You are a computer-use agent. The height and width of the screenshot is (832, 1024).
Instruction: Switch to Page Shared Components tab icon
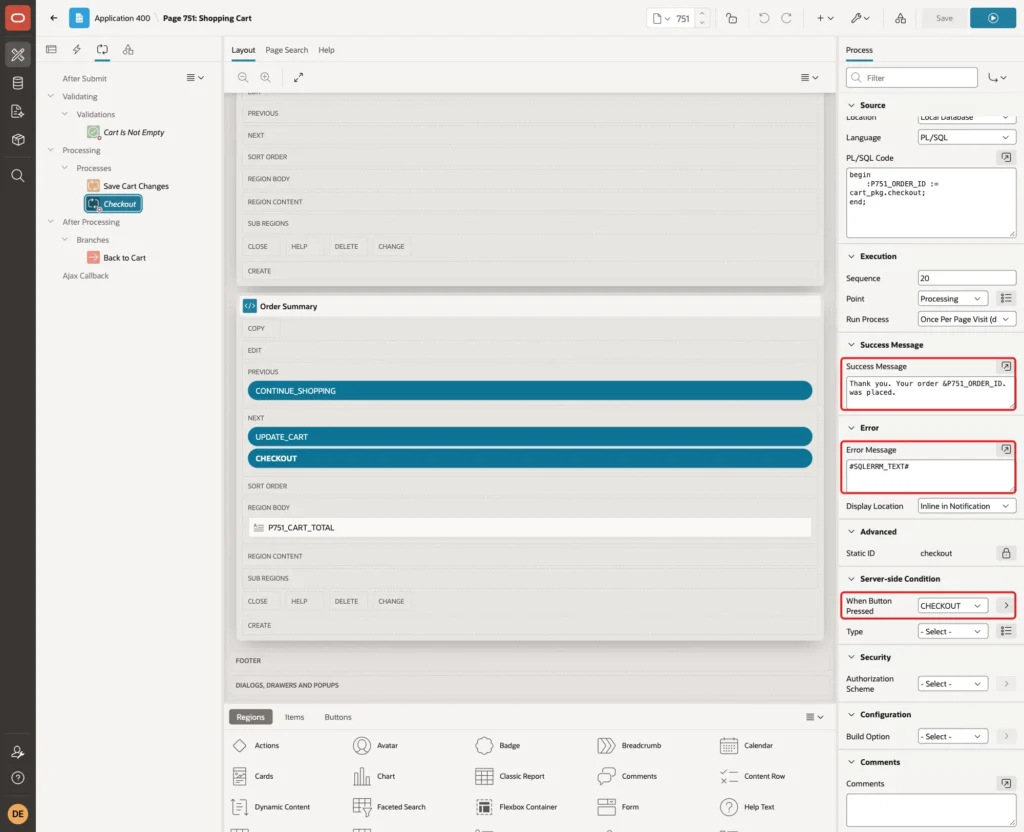(128, 50)
